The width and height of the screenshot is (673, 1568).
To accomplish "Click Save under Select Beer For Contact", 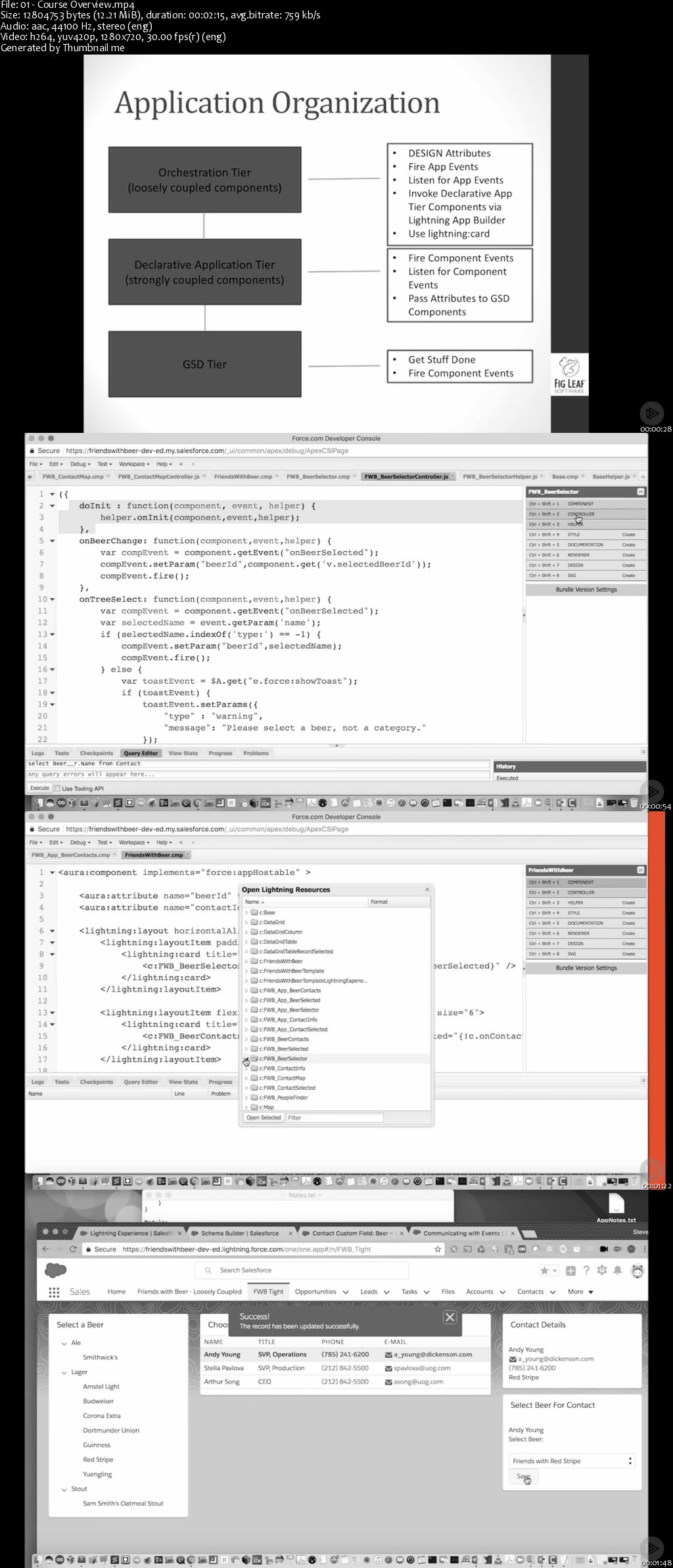I will (x=524, y=1476).
